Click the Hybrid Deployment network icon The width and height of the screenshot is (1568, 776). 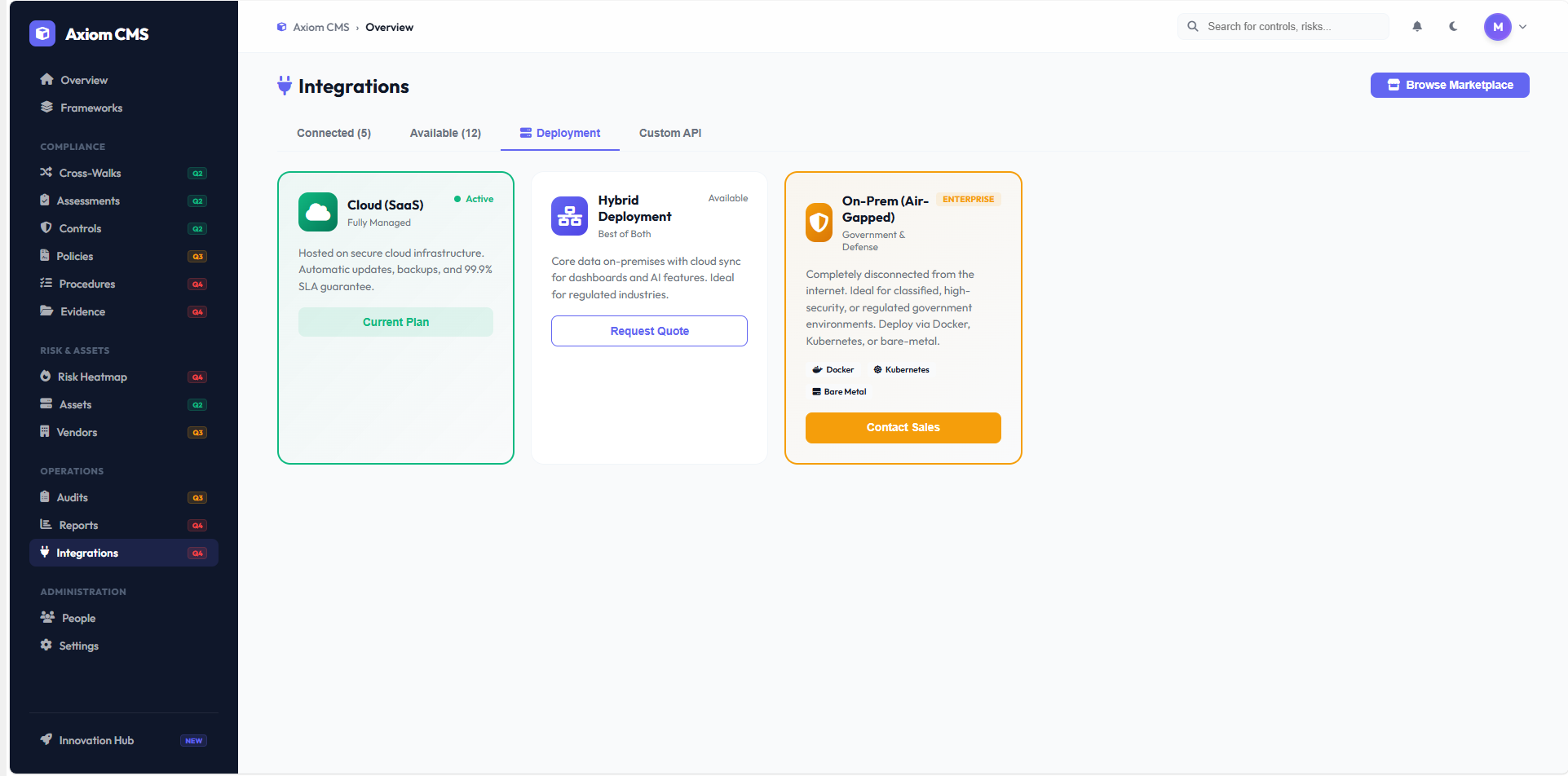click(569, 216)
